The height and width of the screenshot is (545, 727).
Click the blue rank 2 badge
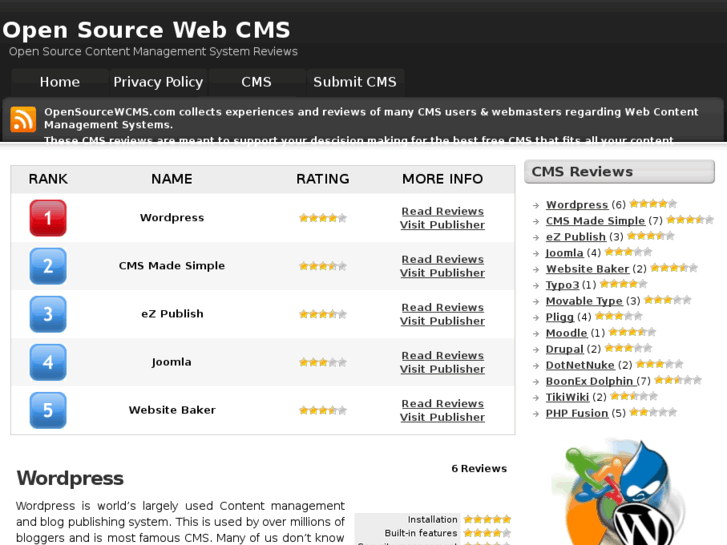(x=48, y=266)
